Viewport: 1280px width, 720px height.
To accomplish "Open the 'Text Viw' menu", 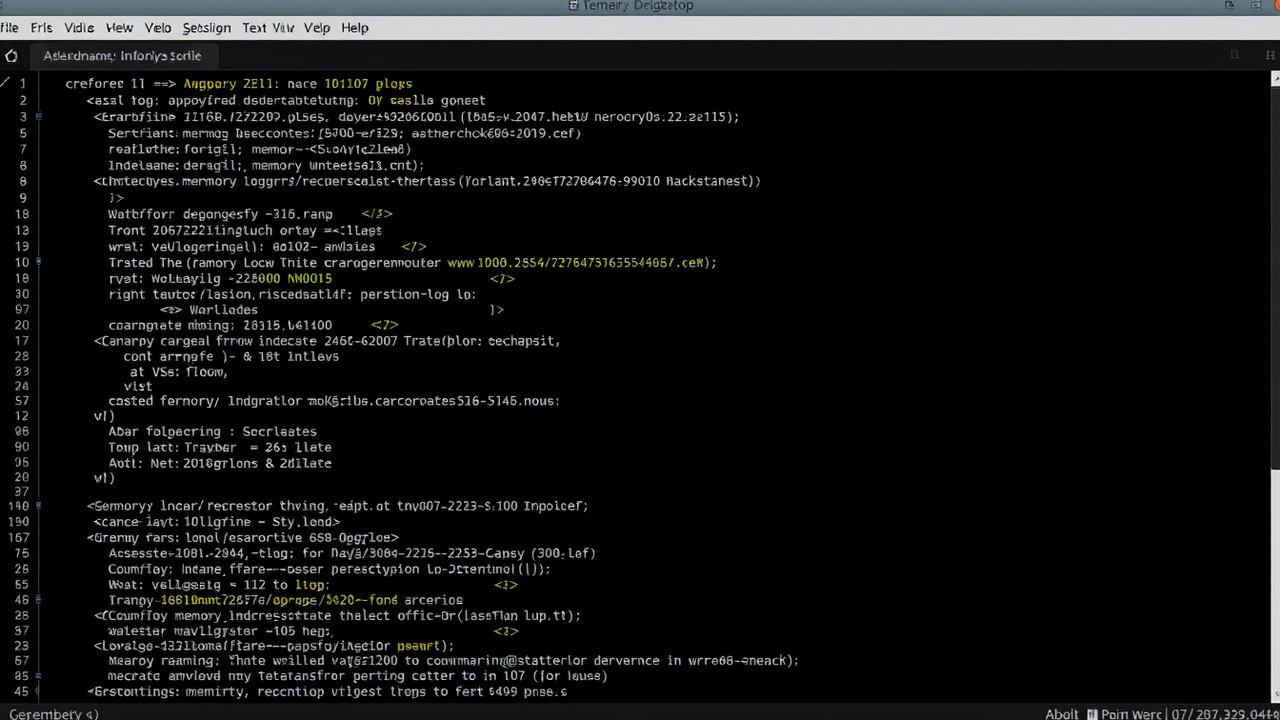I will 268,28.
